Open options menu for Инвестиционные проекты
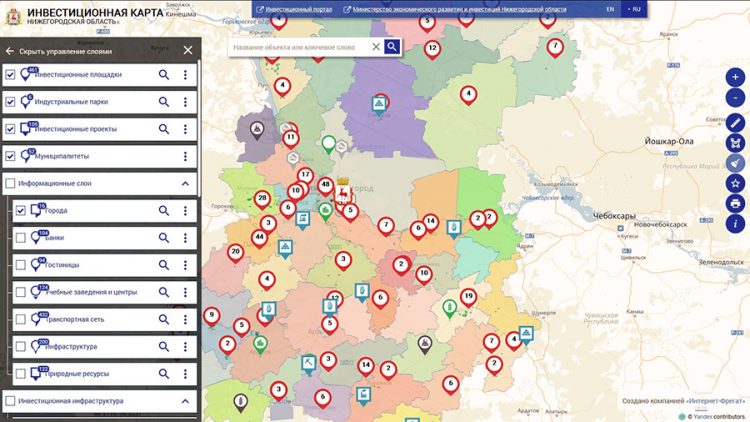Image resolution: width=750 pixels, height=422 pixels. tap(185, 129)
